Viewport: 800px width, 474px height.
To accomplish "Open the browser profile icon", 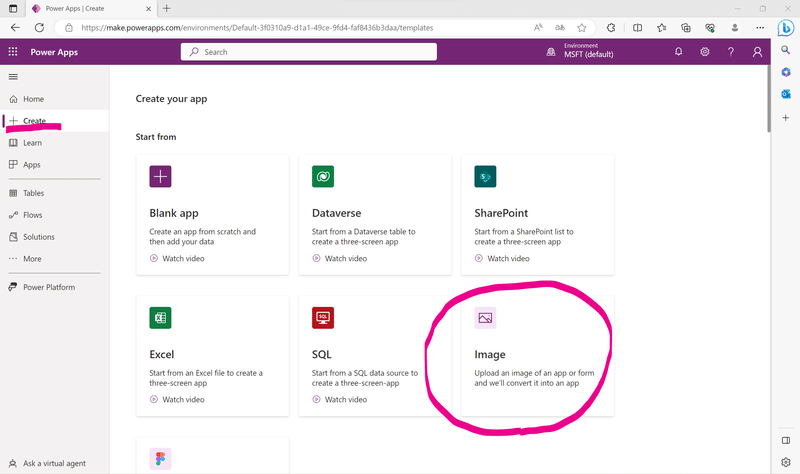I will 735,28.
